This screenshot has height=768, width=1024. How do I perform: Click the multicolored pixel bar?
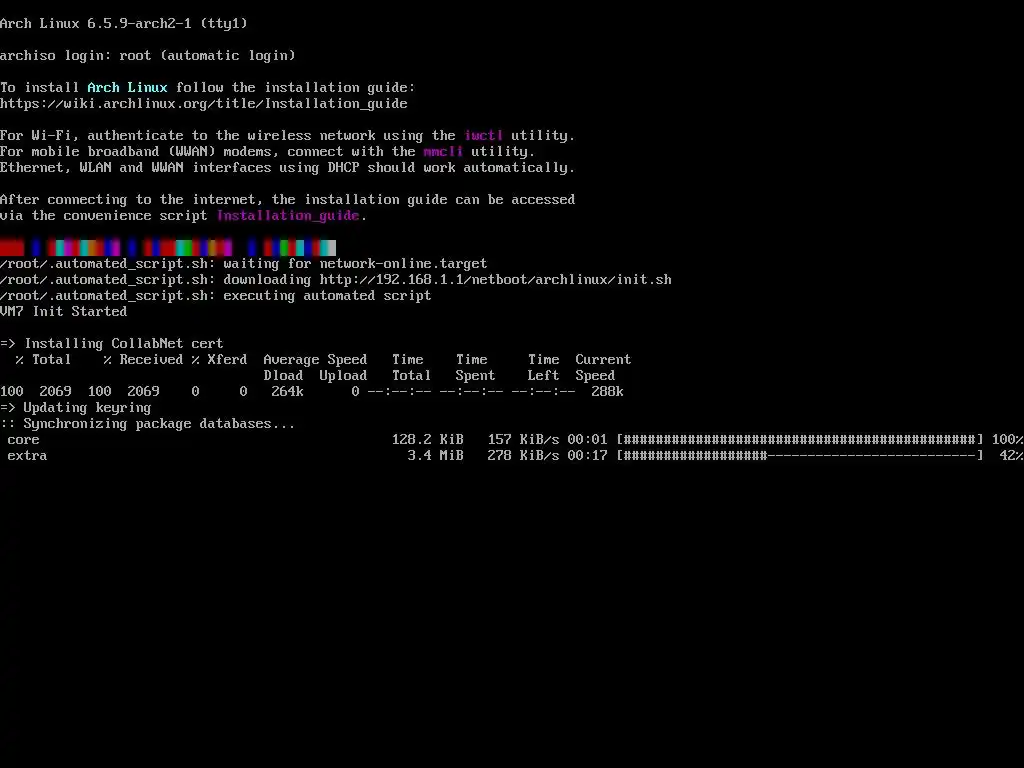click(x=168, y=248)
